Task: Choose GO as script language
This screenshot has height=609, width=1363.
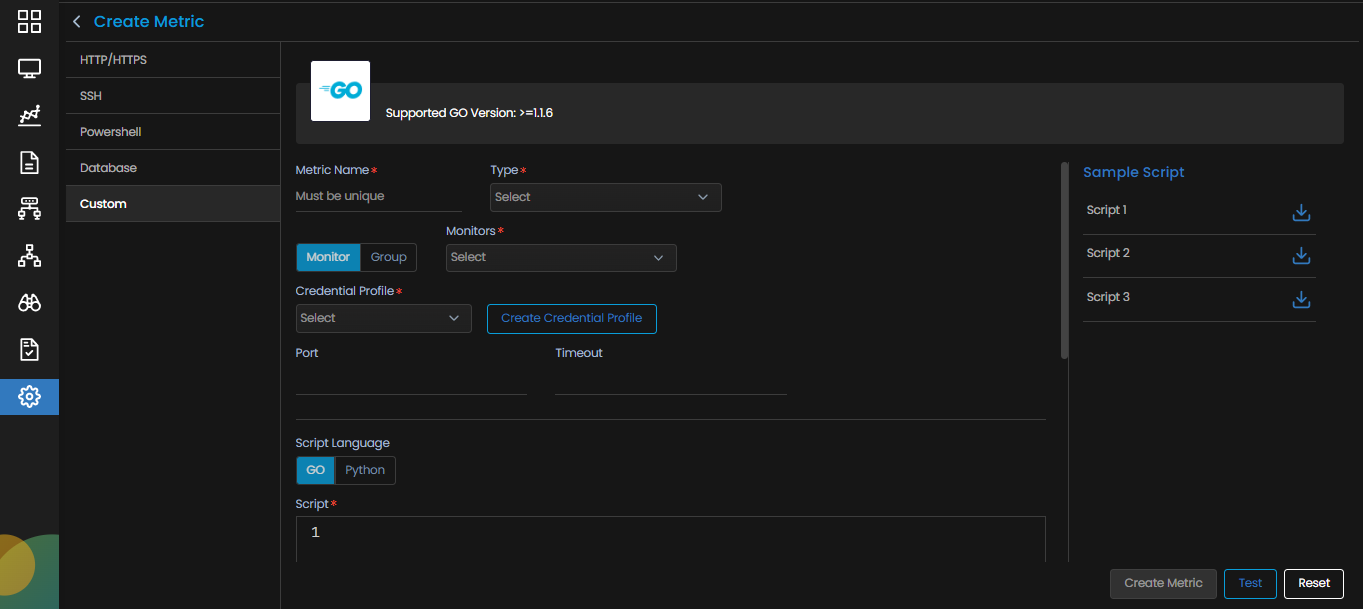Action: tap(315, 470)
